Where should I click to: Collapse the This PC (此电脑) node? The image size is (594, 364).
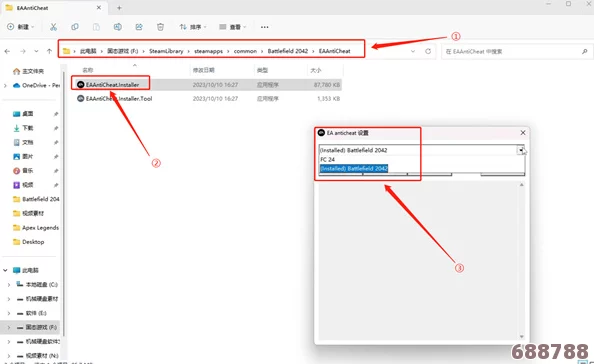pos(5,270)
